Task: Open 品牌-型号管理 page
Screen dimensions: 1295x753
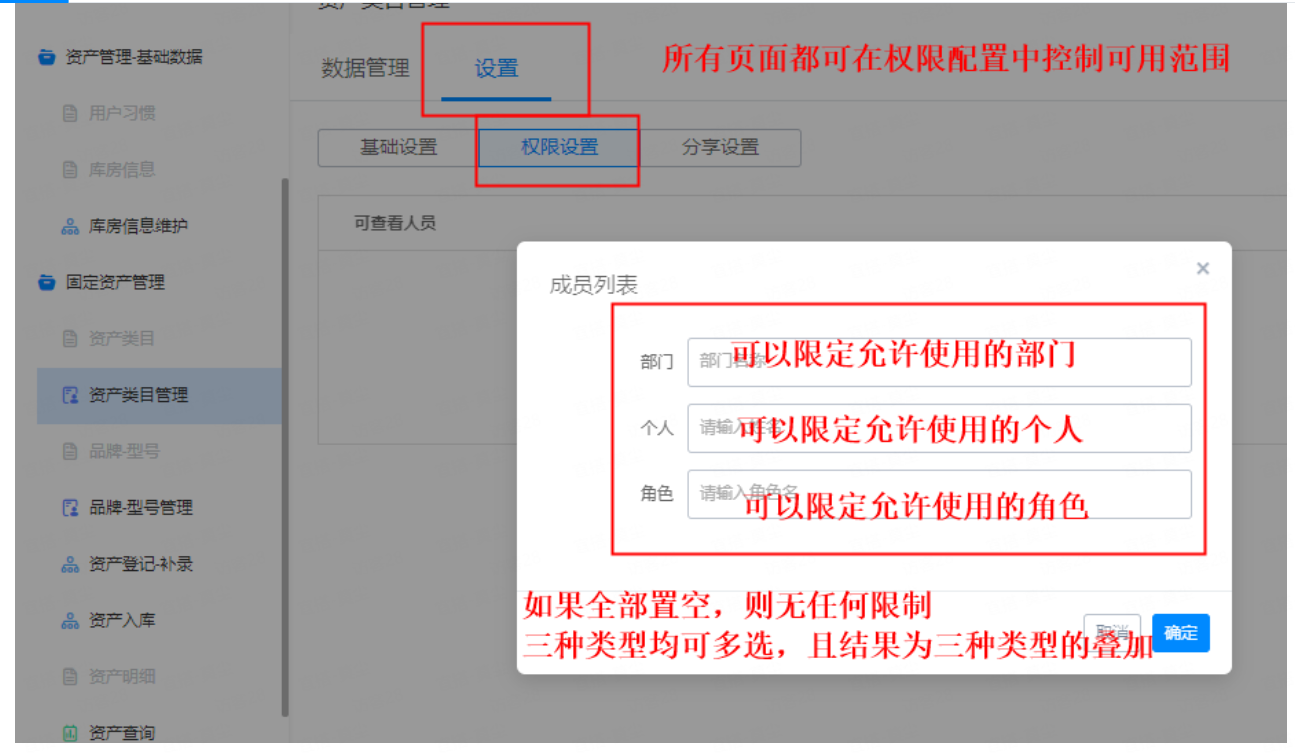Action: [141, 508]
